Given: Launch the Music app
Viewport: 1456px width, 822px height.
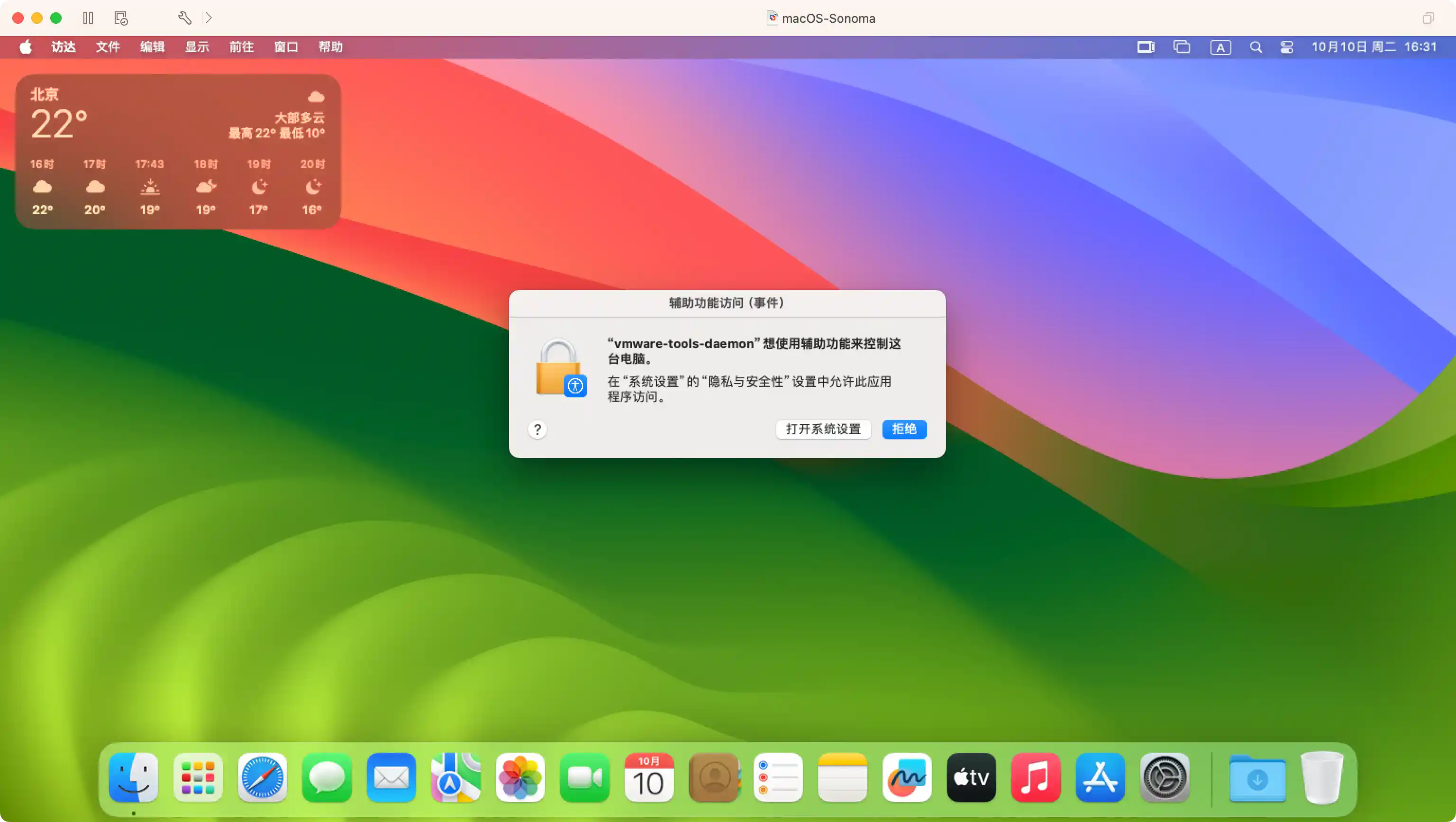Looking at the screenshot, I should click(1036, 778).
